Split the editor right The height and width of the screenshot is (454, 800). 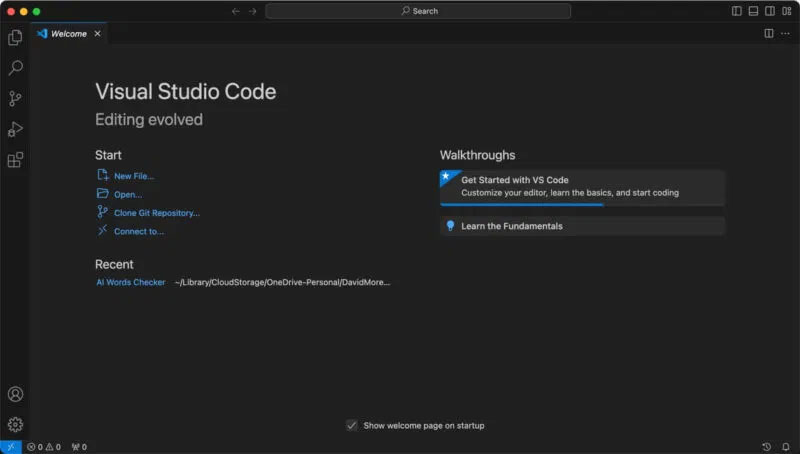click(x=769, y=34)
